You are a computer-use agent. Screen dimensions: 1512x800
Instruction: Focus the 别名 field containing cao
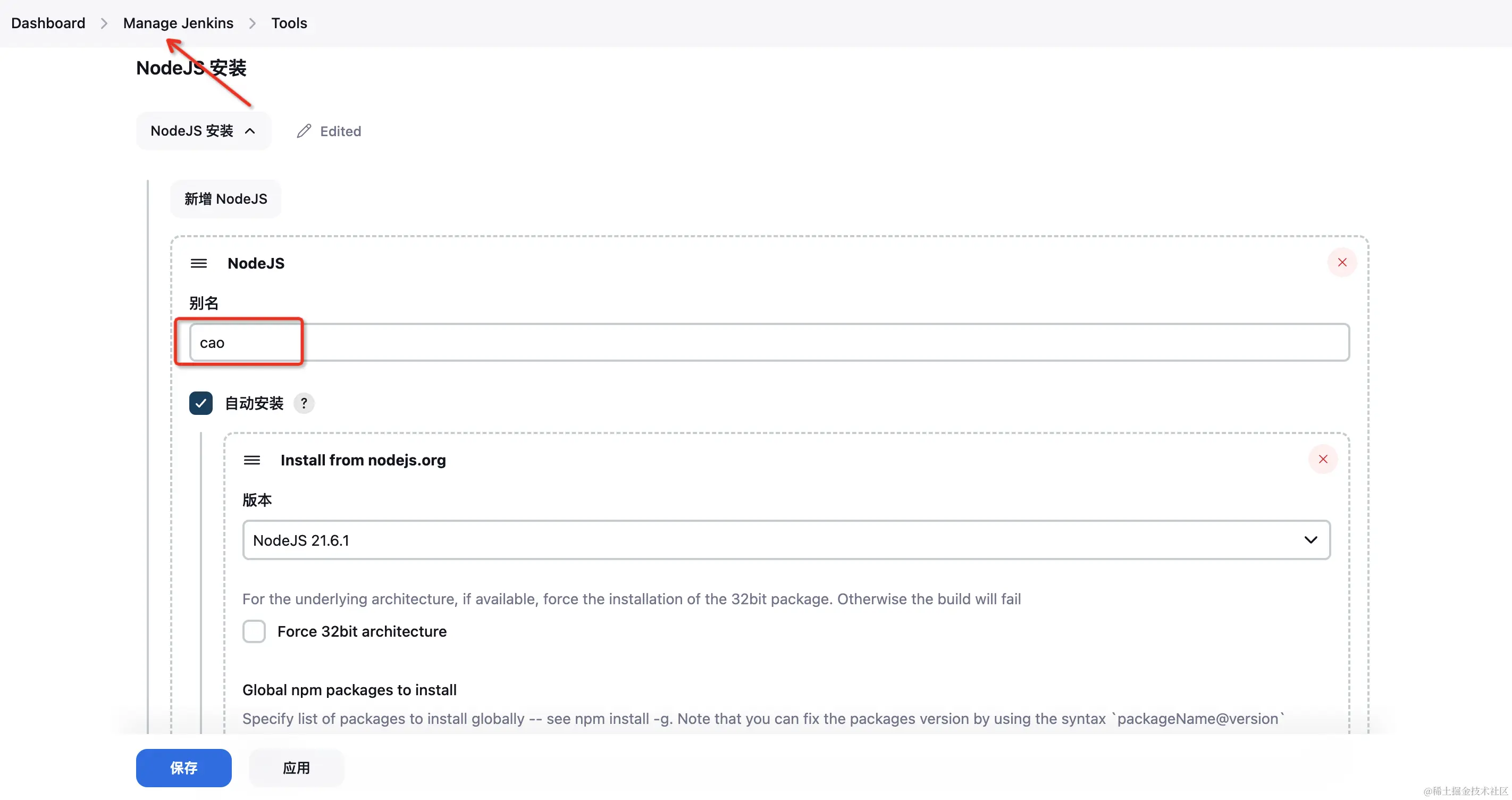(x=769, y=343)
